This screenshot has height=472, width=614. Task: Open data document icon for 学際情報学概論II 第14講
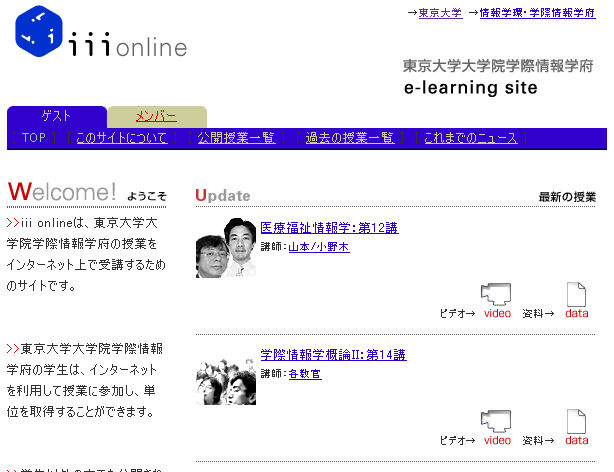576,427
